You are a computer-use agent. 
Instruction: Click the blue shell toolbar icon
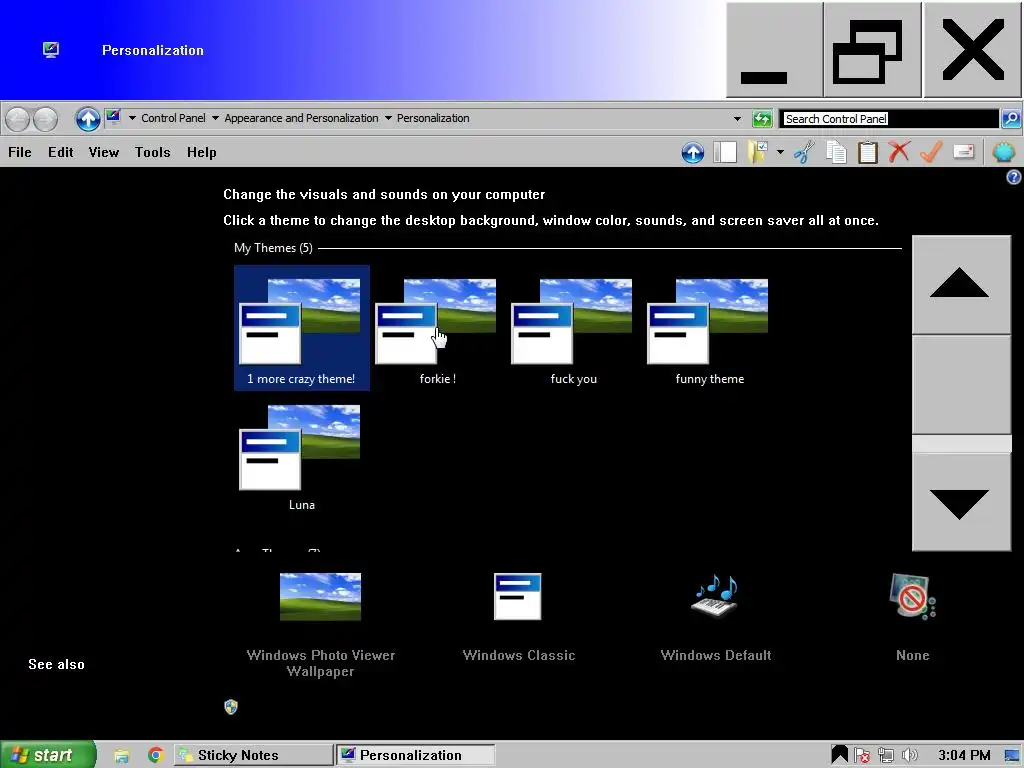(1004, 152)
